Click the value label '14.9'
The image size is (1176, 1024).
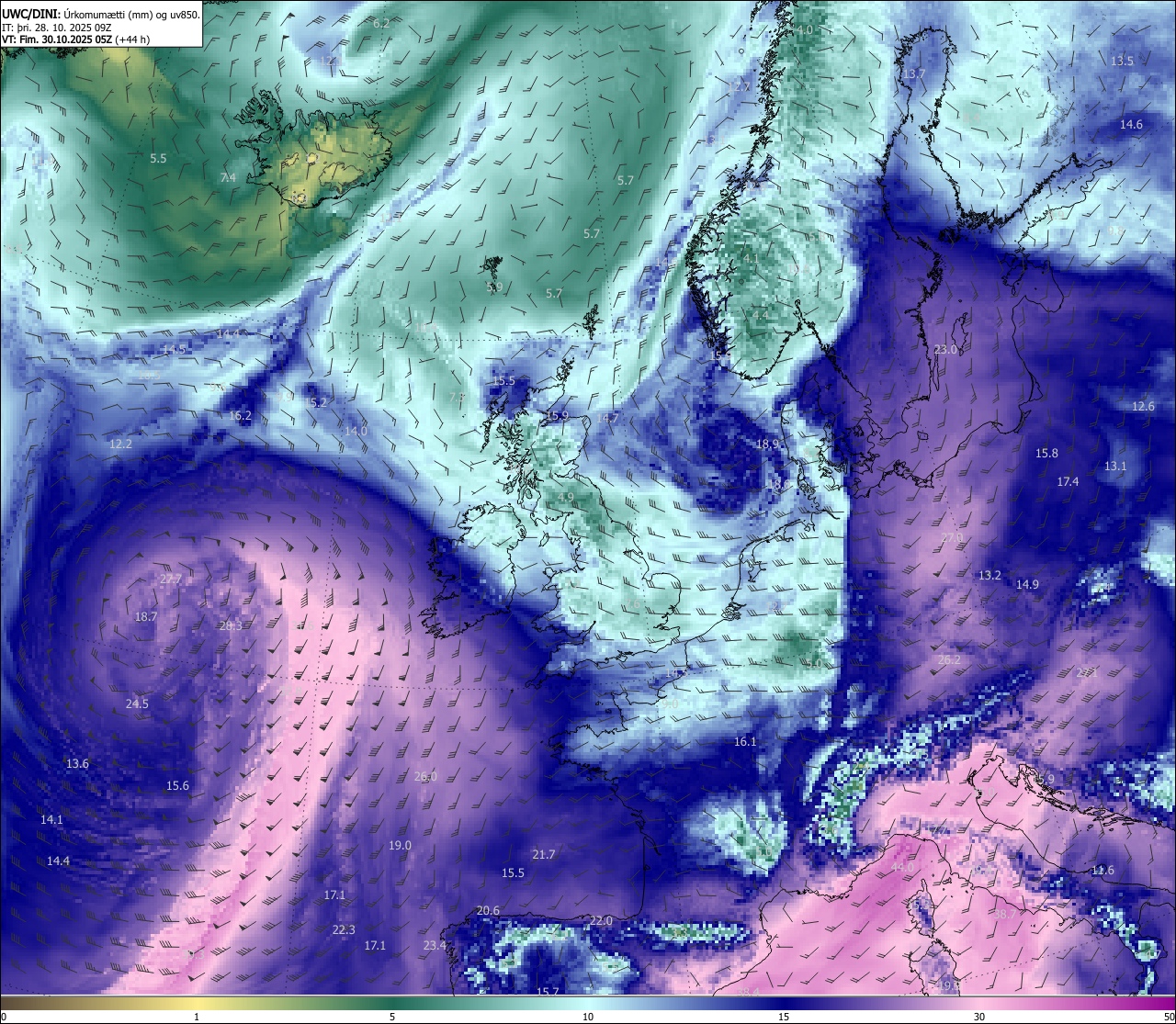[1027, 584]
